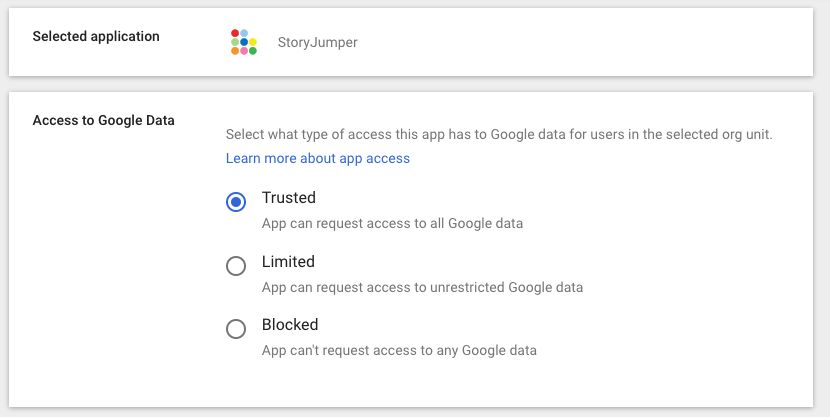The image size is (830, 417).
Task: Select the Trusted radio button
Action: coord(236,202)
